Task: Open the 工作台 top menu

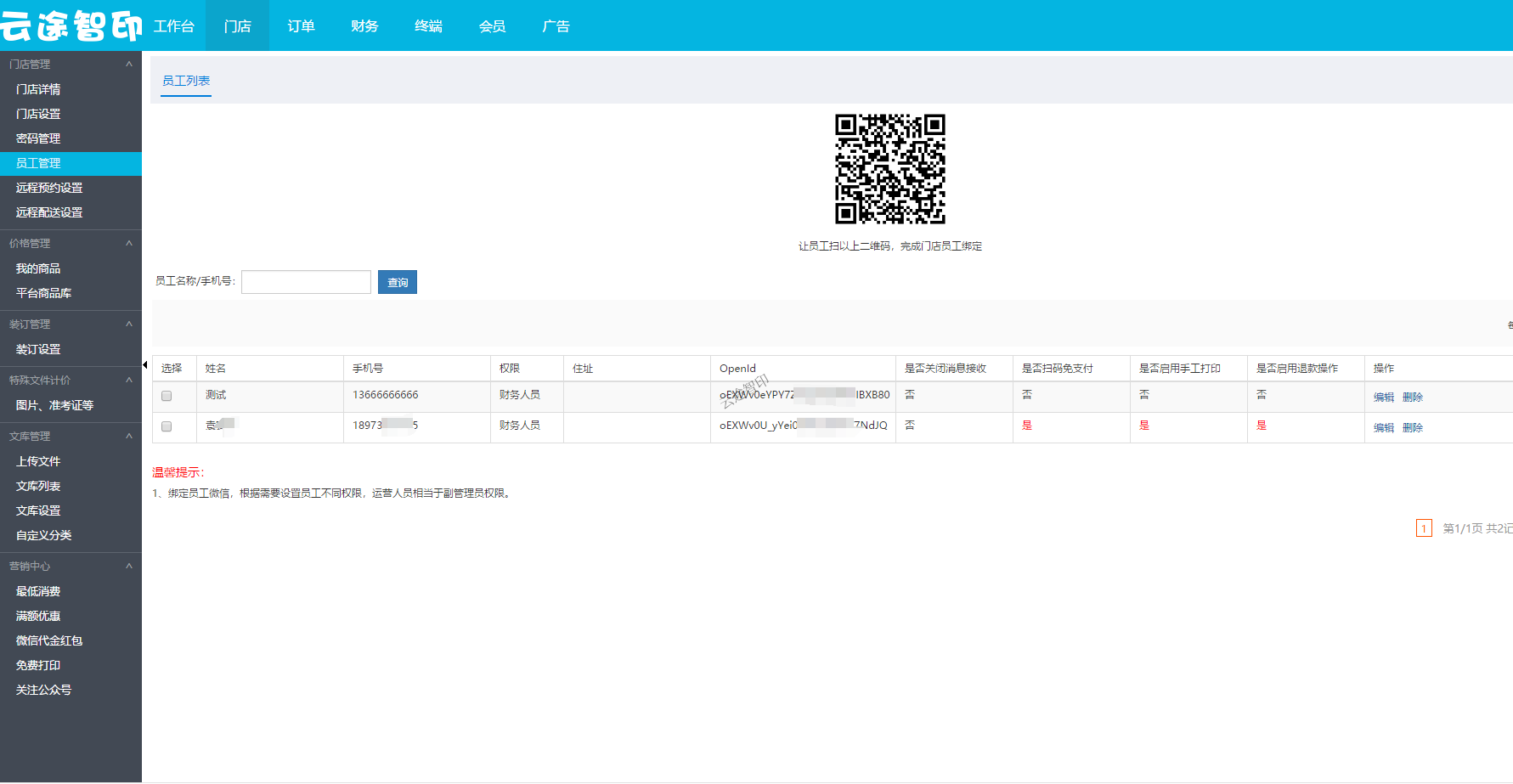Action: click(174, 26)
